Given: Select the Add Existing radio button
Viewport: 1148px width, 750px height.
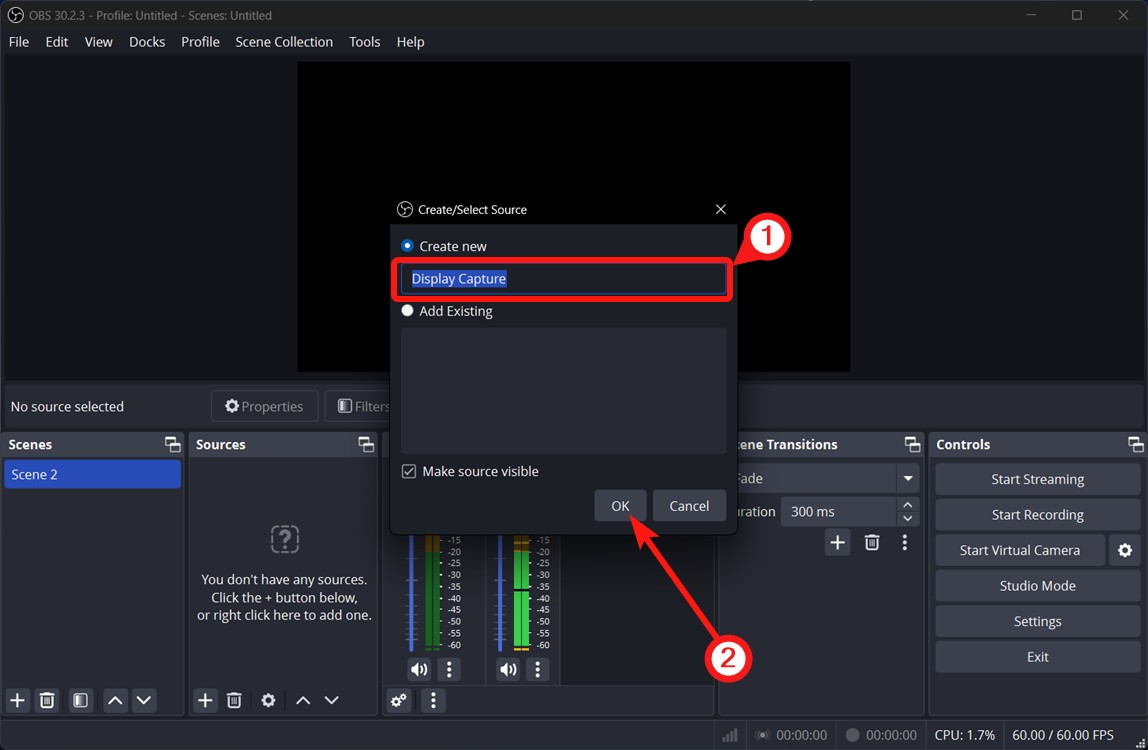Looking at the screenshot, I should (x=407, y=311).
